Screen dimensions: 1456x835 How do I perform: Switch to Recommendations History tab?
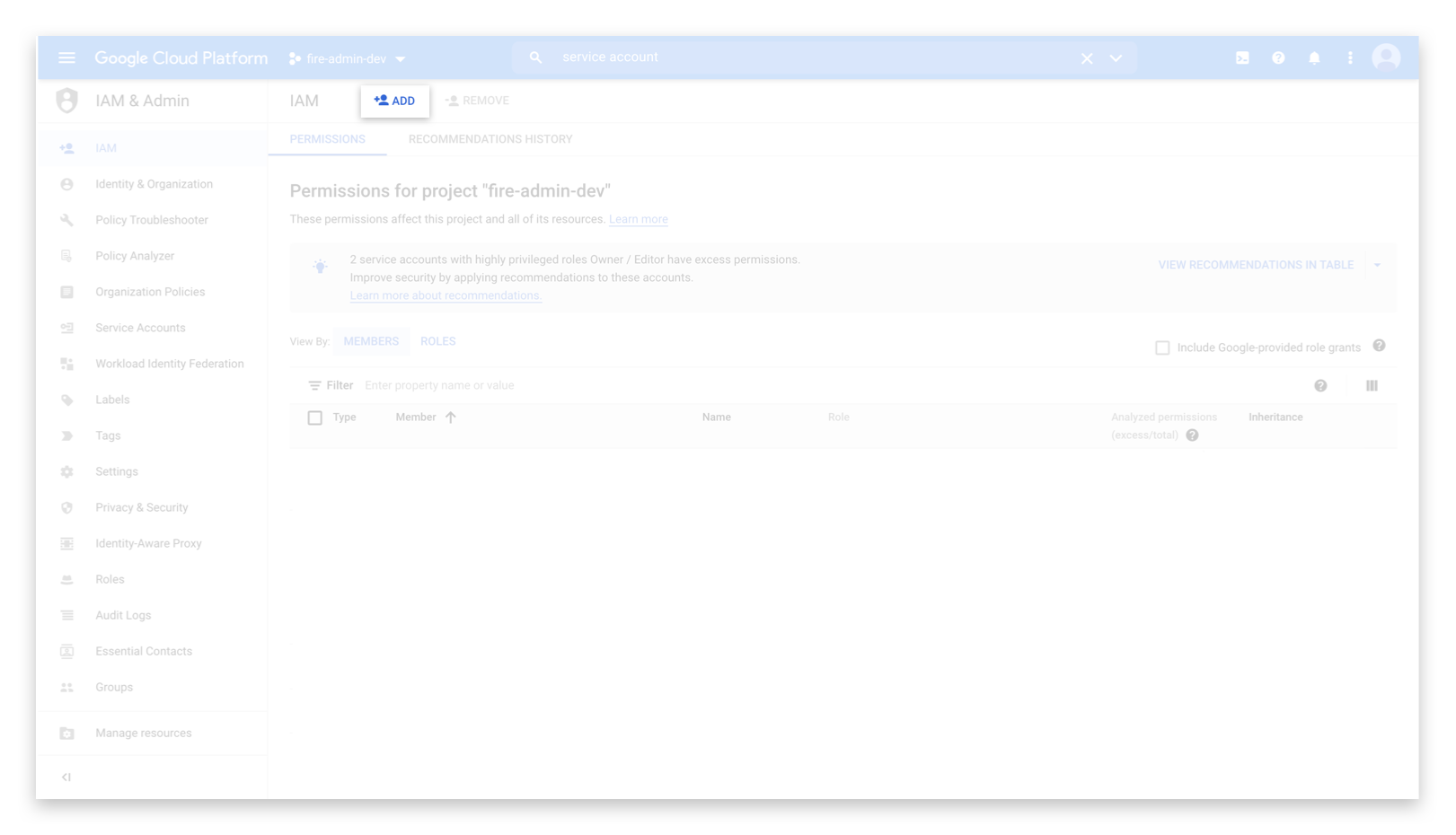(490, 139)
